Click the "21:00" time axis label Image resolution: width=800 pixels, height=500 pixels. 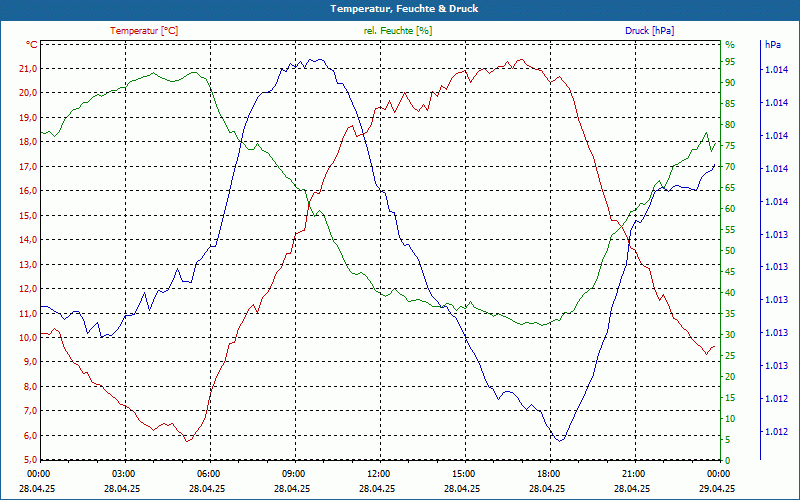[633, 474]
